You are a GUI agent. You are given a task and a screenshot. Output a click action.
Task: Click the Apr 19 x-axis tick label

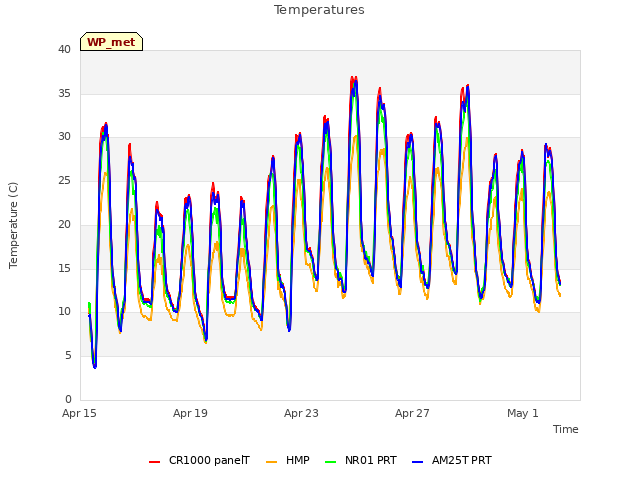tap(190, 413)
